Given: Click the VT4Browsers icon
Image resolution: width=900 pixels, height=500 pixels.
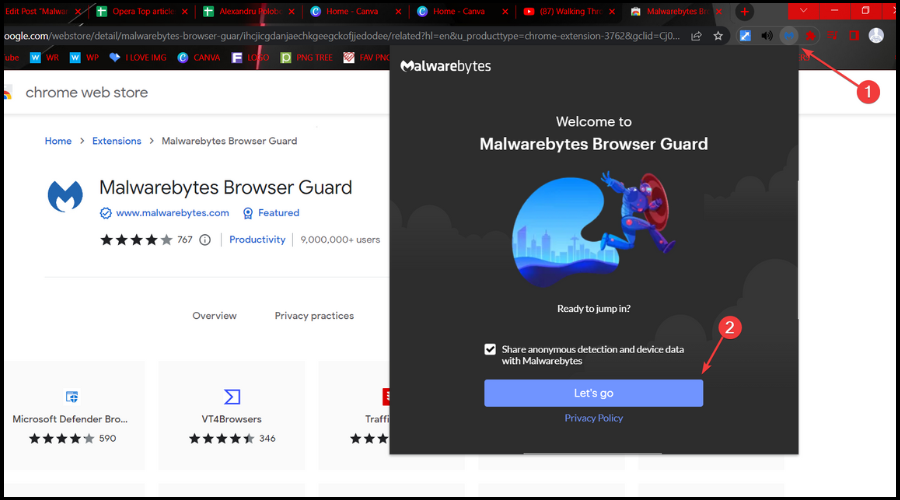Looking at the screenshot, I should (x=232, y=397).
